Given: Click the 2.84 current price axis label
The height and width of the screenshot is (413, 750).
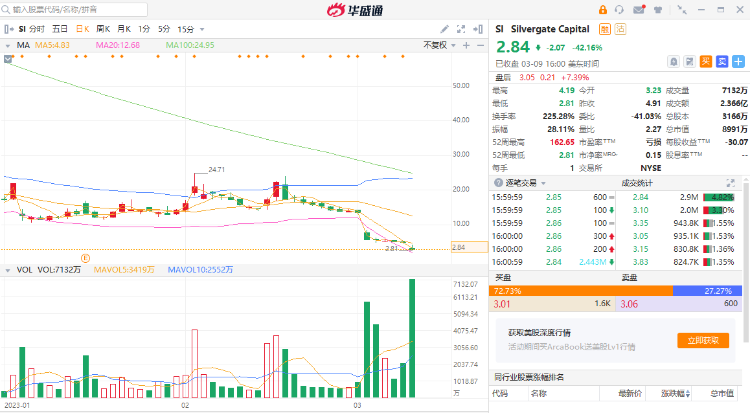Looking at the screenshot, I should 469,247.
